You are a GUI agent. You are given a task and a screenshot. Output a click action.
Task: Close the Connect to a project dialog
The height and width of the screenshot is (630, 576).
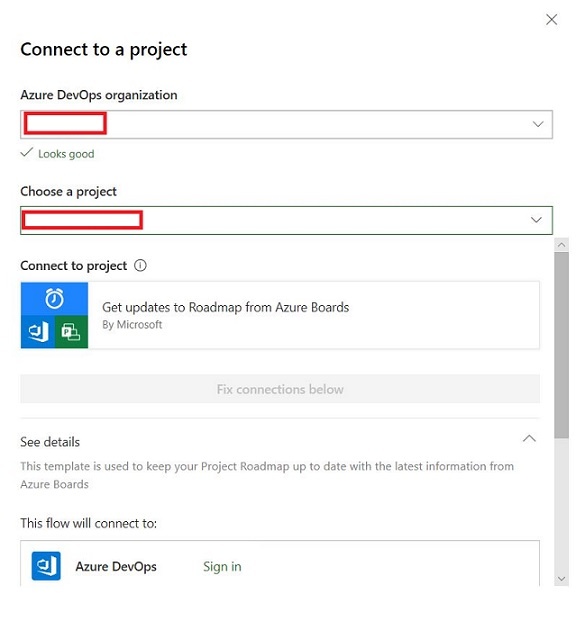(x=551, y=19)
